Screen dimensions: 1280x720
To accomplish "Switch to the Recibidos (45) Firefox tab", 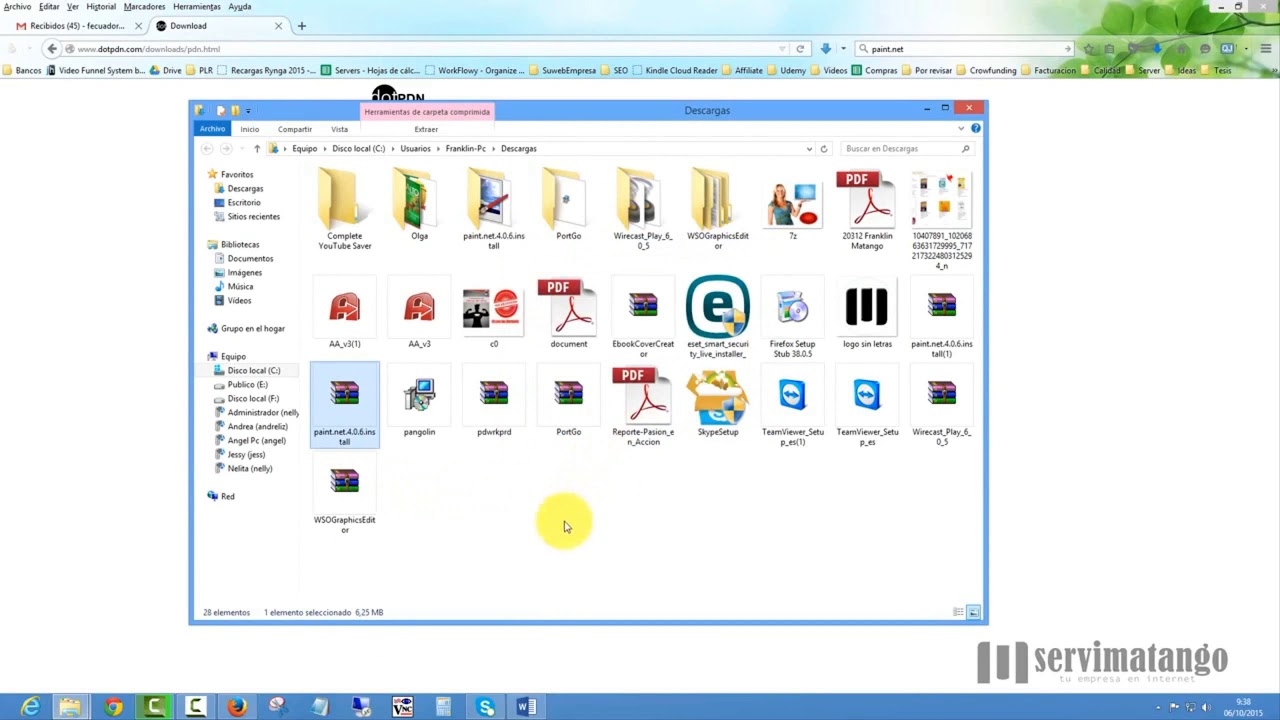I will (x=78, y=26).
